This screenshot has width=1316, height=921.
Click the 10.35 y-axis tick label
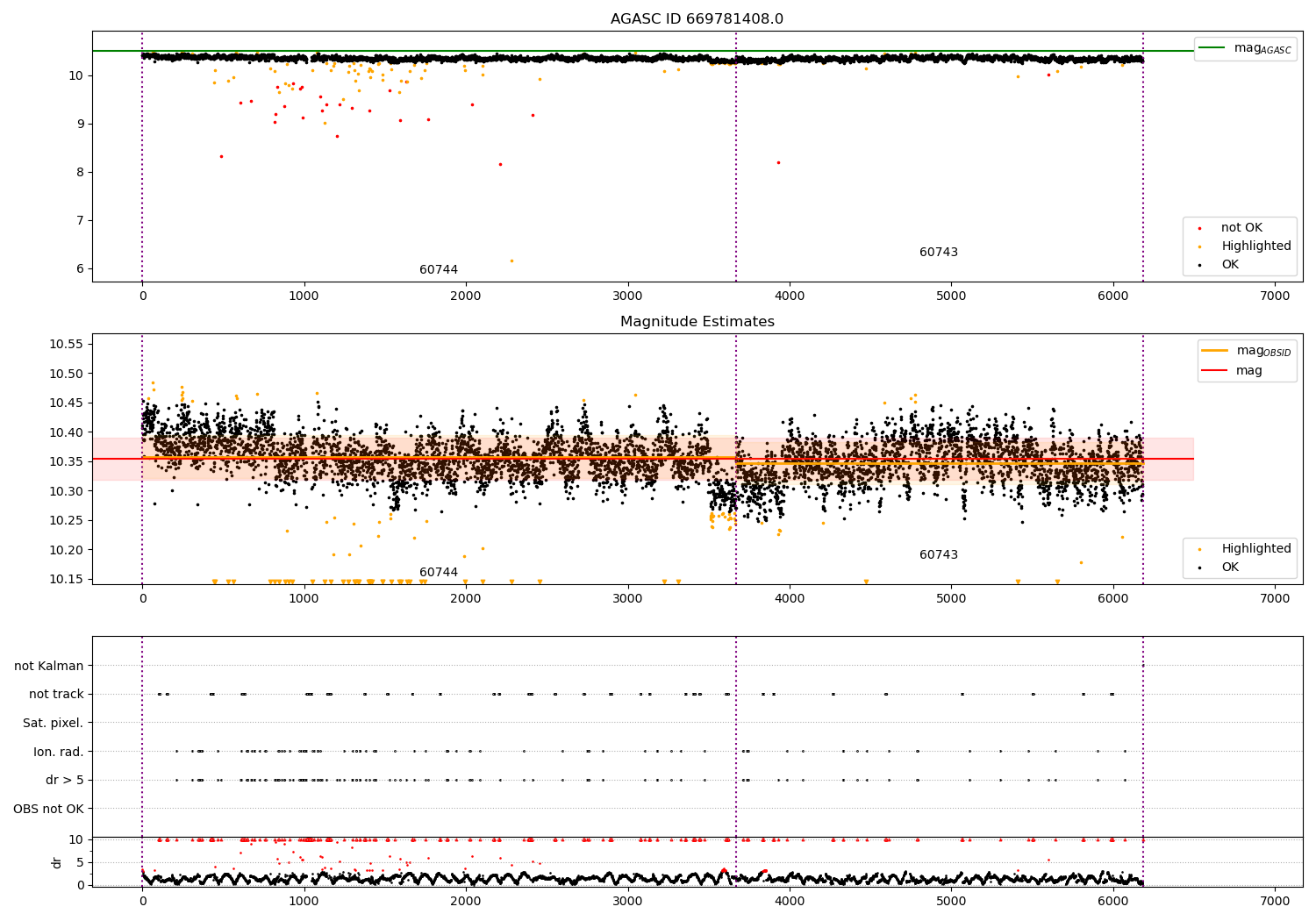[x=66, y=462]
